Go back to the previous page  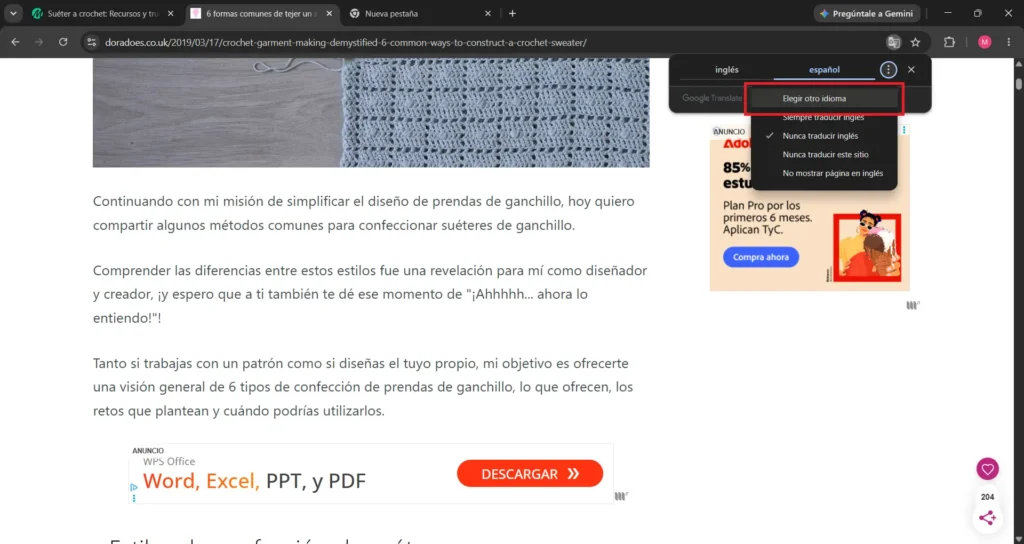(x=16, y=42)
